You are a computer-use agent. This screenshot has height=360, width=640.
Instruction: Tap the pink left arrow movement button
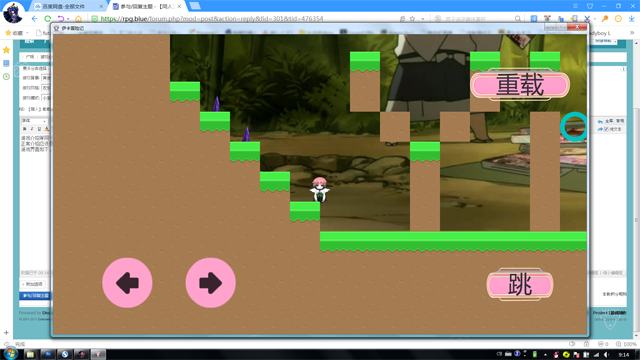(x=127, y=282)
